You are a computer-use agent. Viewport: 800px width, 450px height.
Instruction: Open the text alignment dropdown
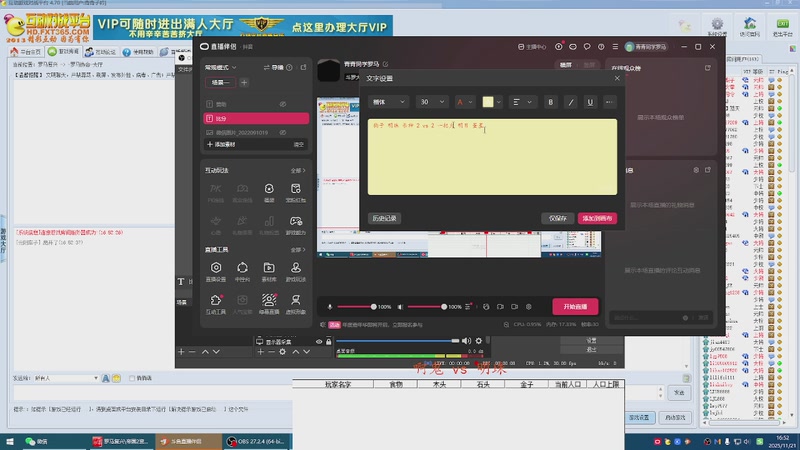pyautogui.click(x=522, y=102)
